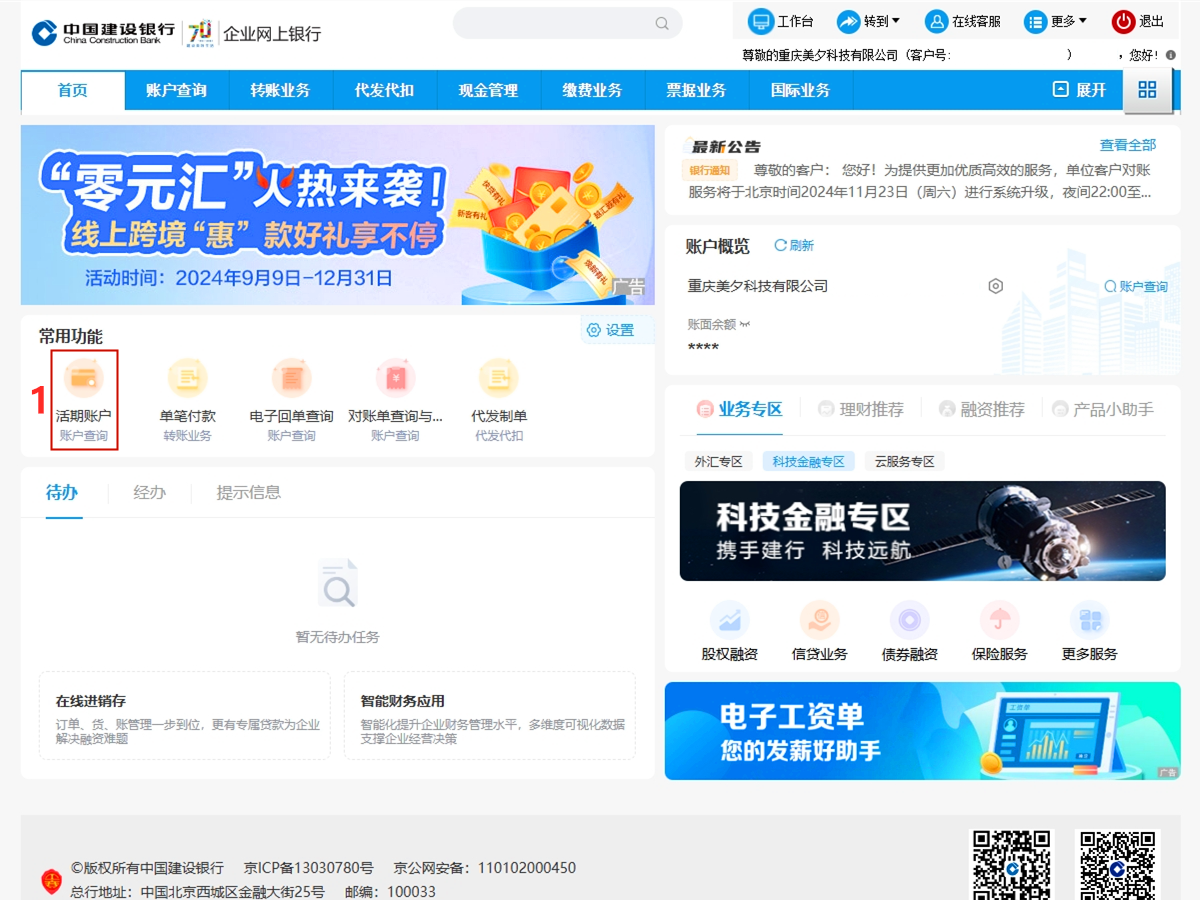Select the 业务专区 tab
This screenshot has height=900, width=1200.
740,409
